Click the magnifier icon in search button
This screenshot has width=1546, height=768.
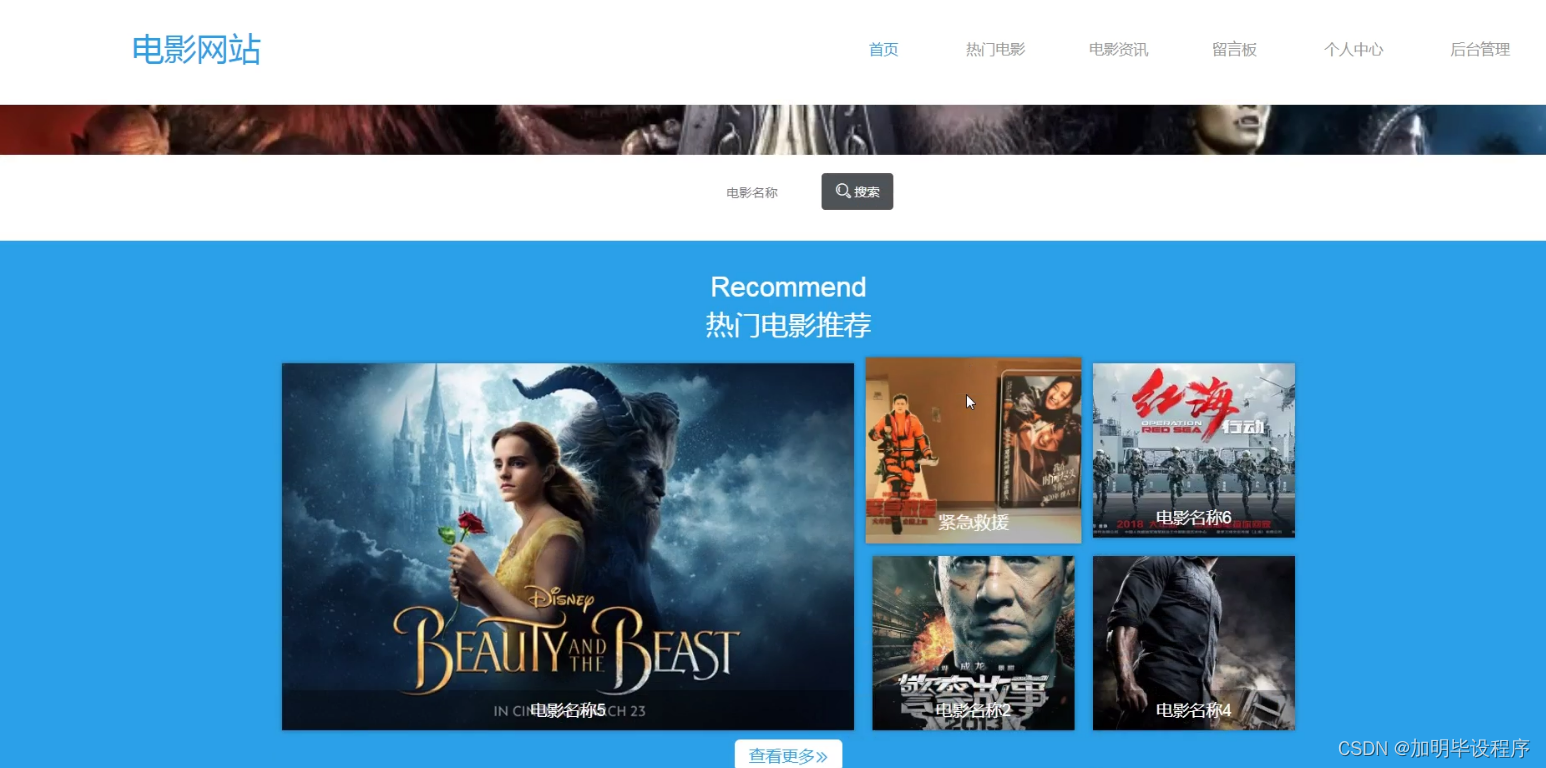843,191
